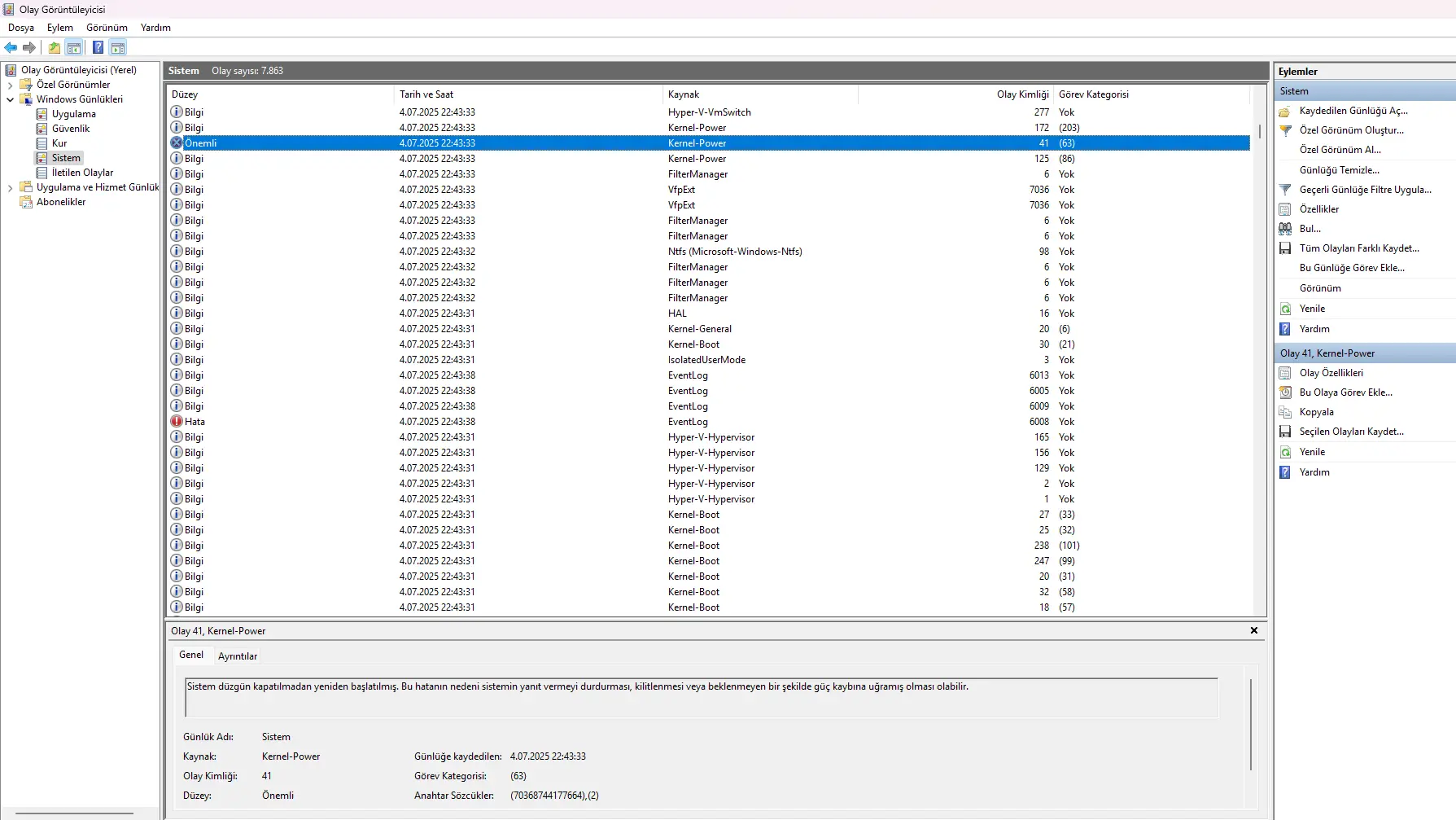Close the Olay 41 preview pane
The image size is (1456, 820).
(x=1254, y=630)
